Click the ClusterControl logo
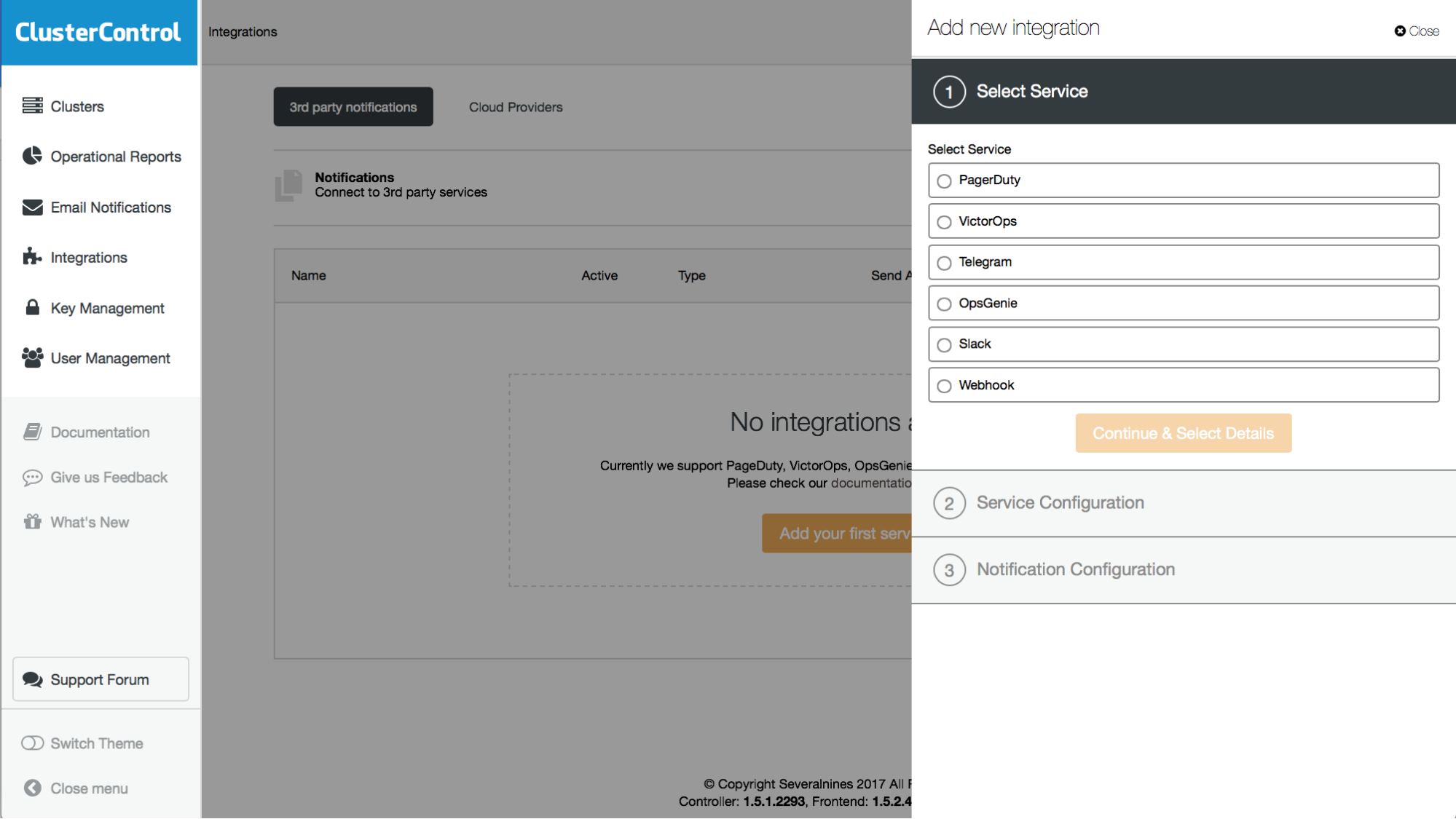This screenshot has height=819, width=1456. click(x=98, y=32)
